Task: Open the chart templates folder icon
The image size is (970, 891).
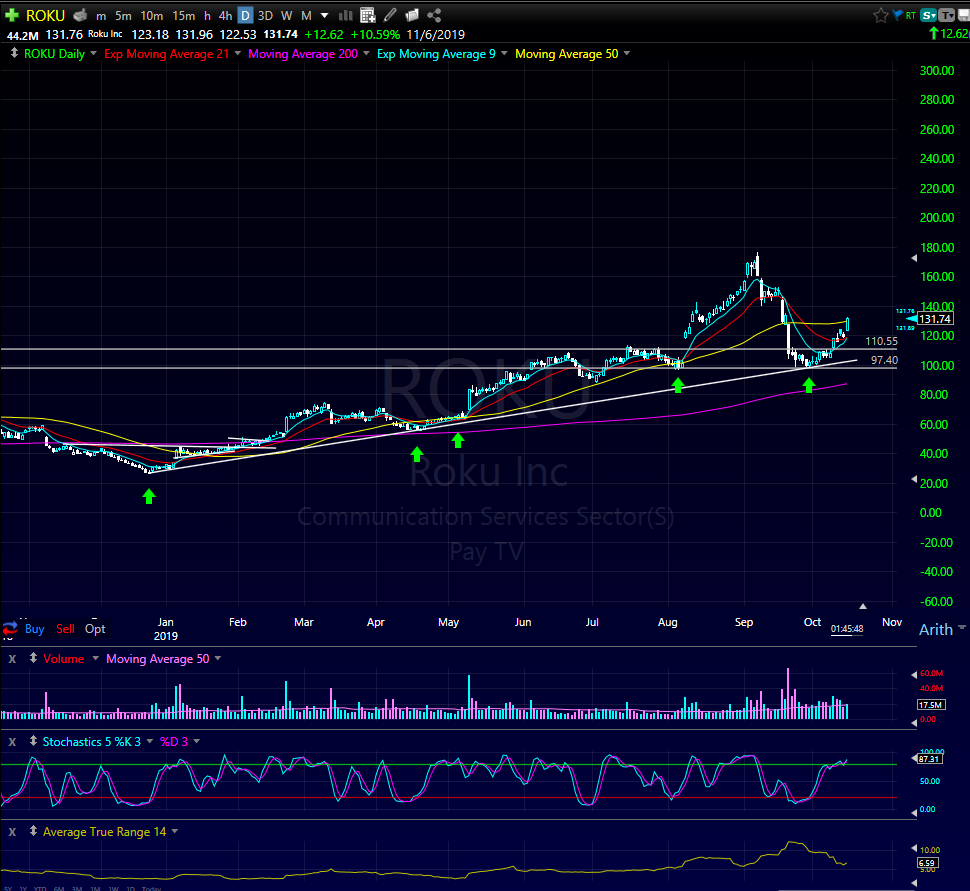Action: 412,15
